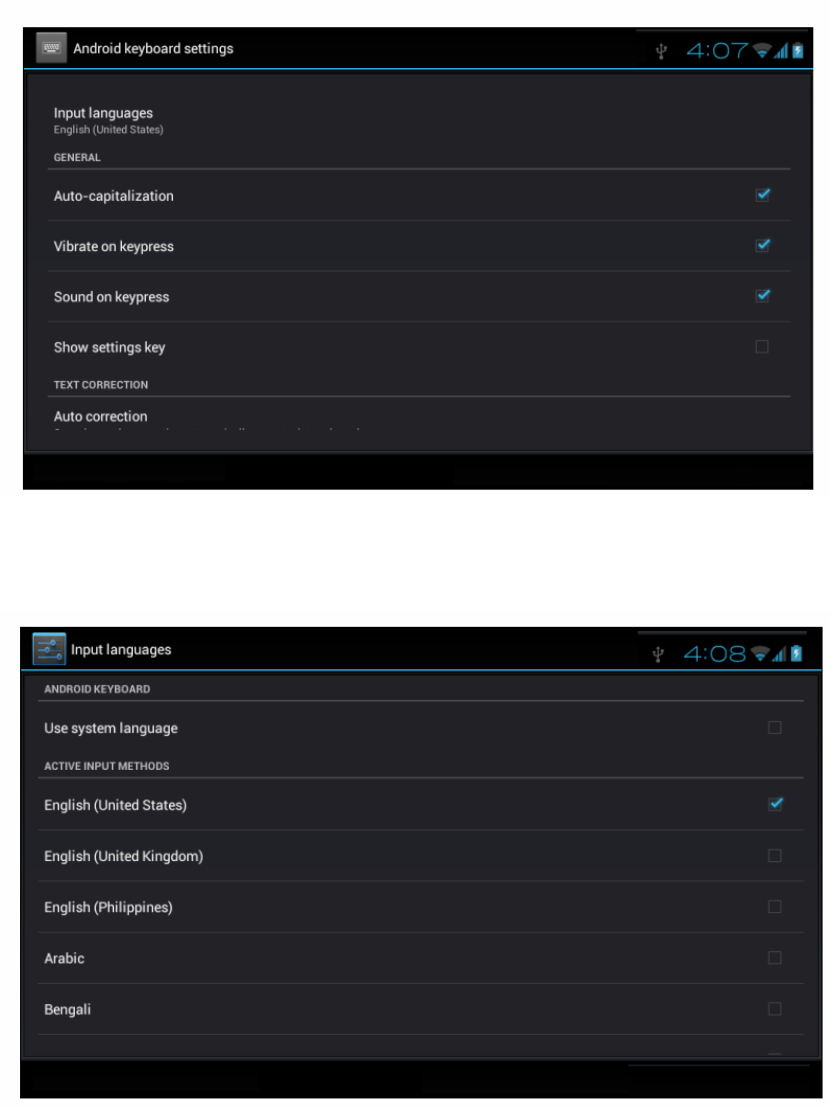830x1108 pixels.
Task: Enable Use system language checkbox
Action: (774, 727)
